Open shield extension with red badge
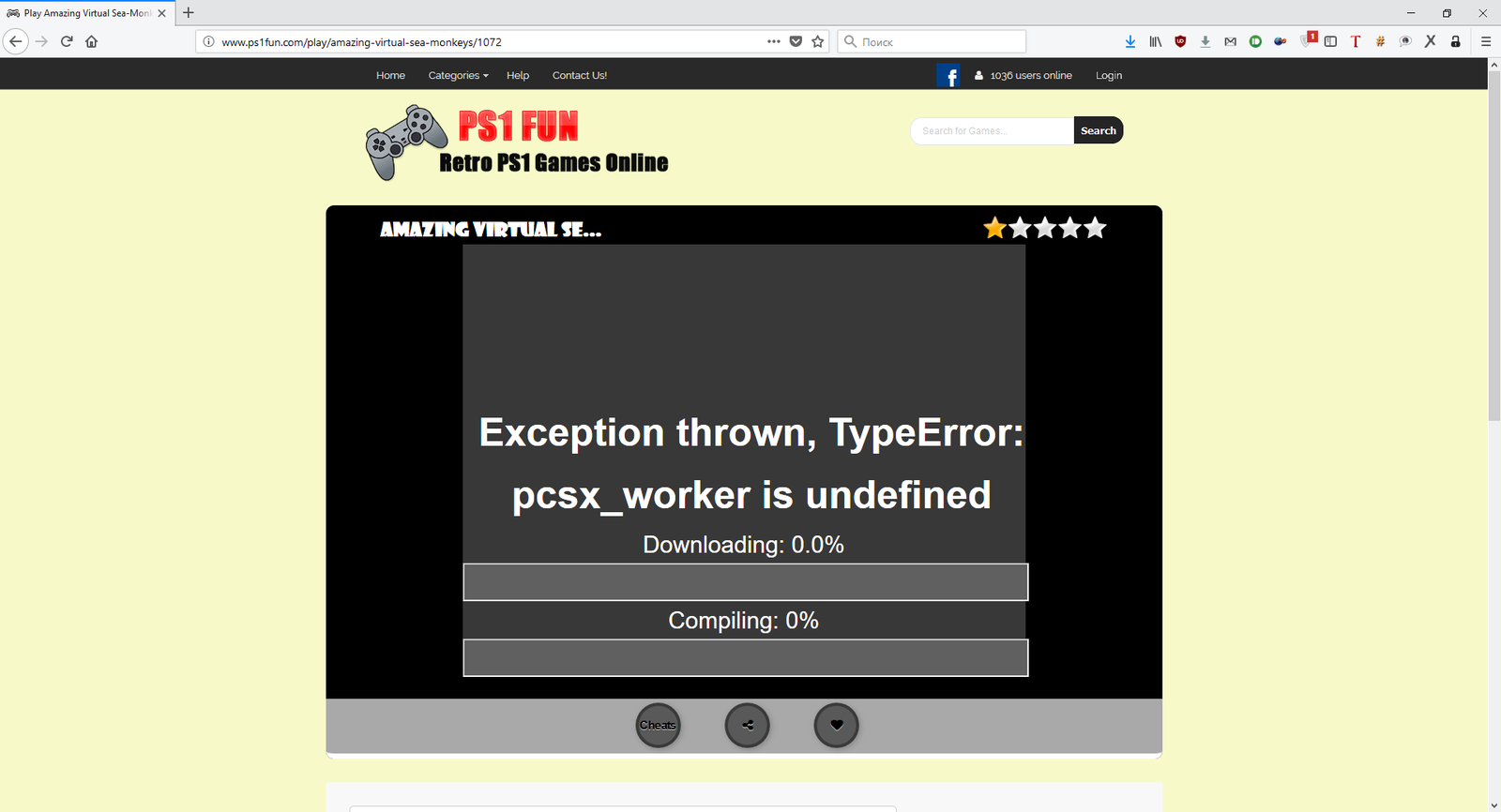1501x812 pixels. tap(1308, 40)
